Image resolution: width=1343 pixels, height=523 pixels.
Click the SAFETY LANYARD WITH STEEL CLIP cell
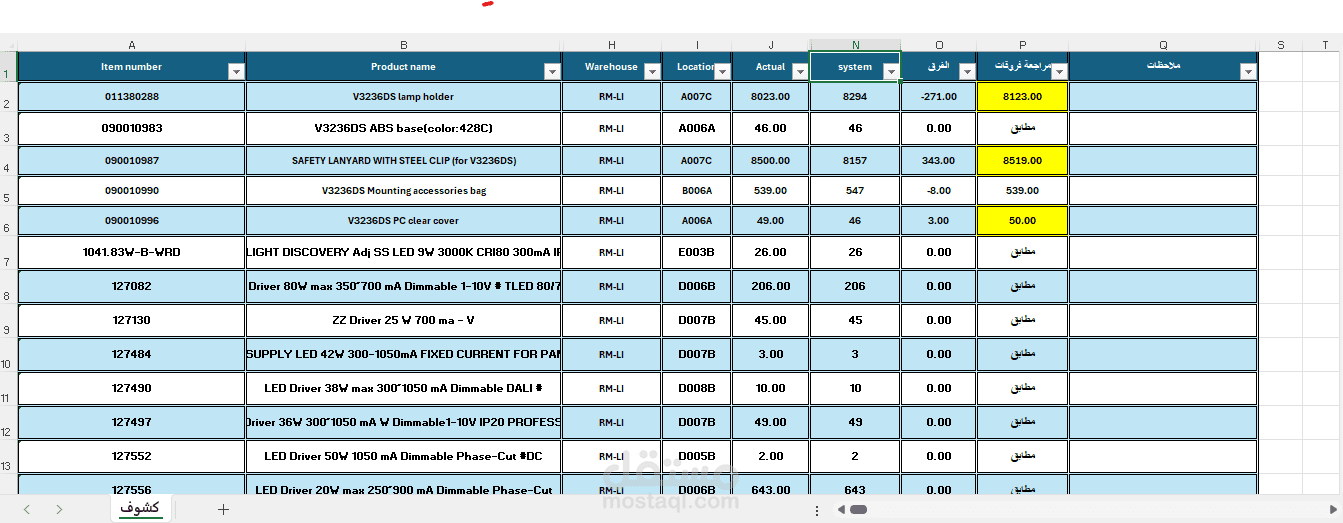click(404, 160)
